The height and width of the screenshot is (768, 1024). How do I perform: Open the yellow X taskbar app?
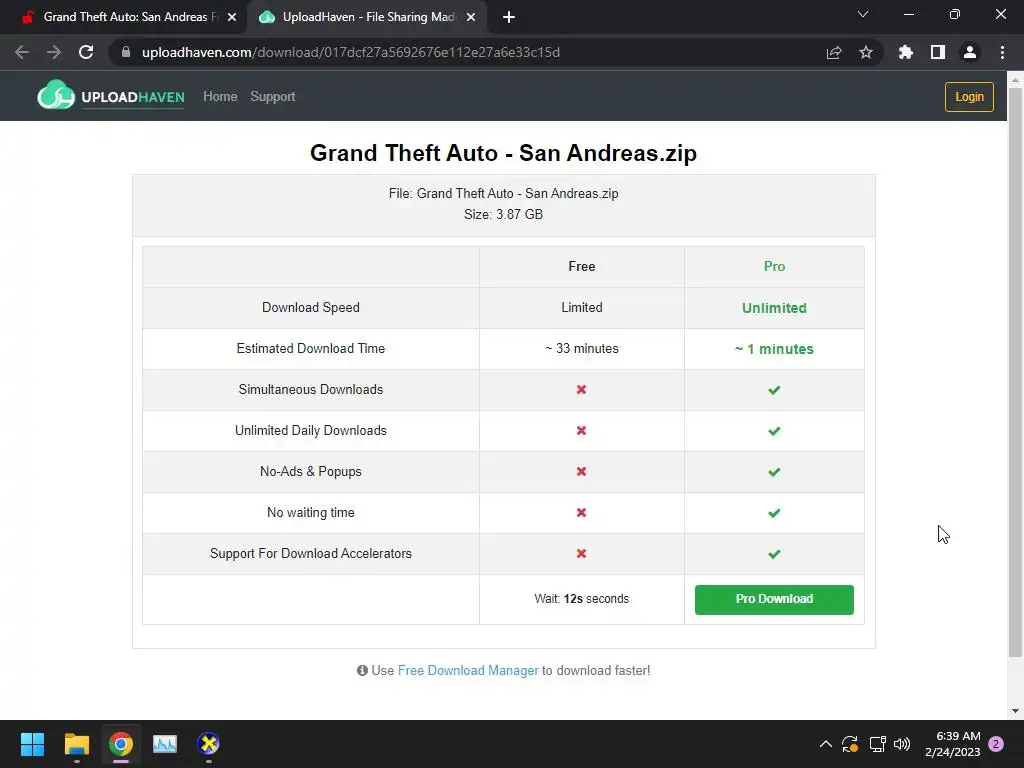coord(208,744)
